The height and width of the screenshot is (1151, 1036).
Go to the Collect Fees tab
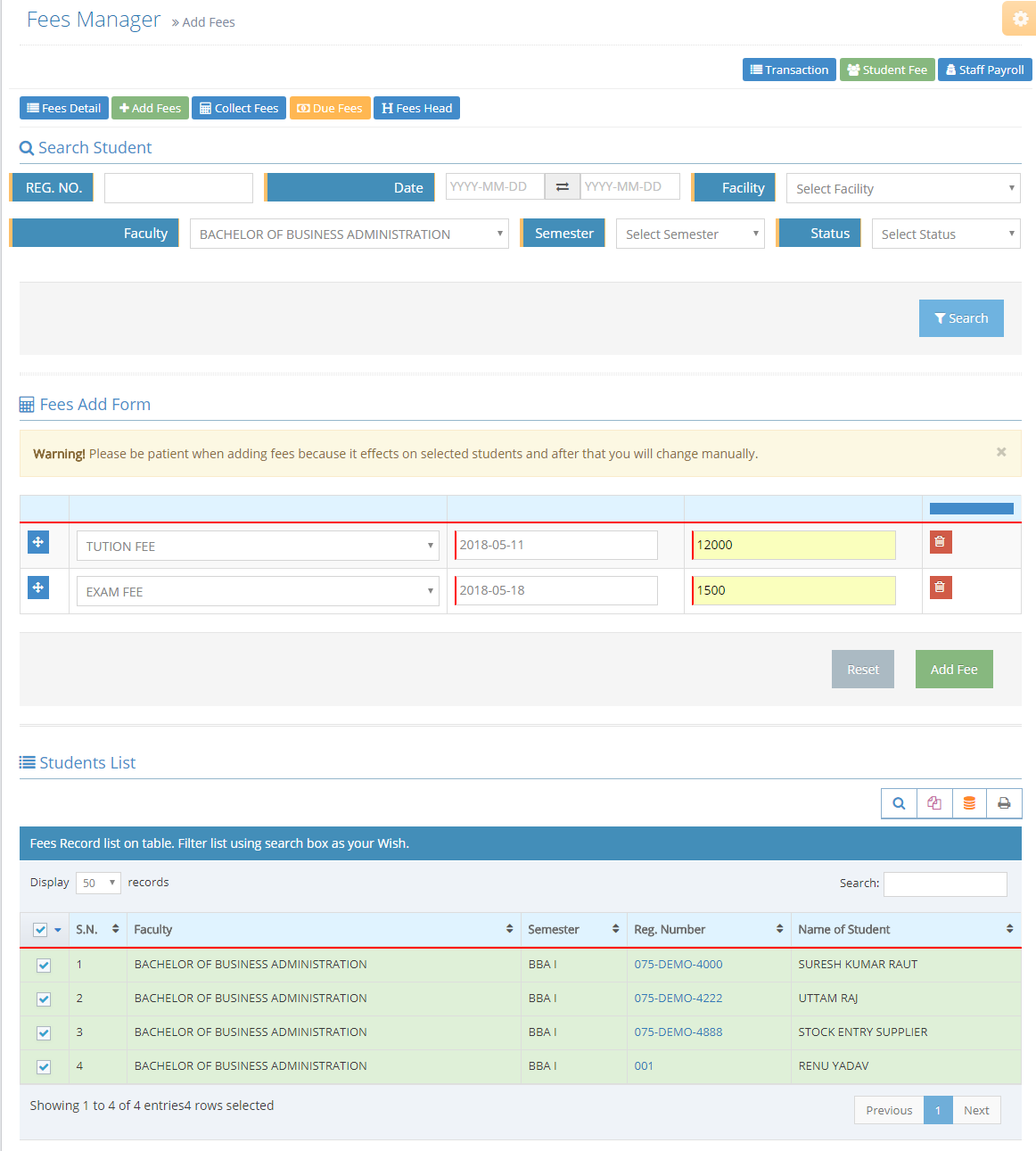(239, 109)
